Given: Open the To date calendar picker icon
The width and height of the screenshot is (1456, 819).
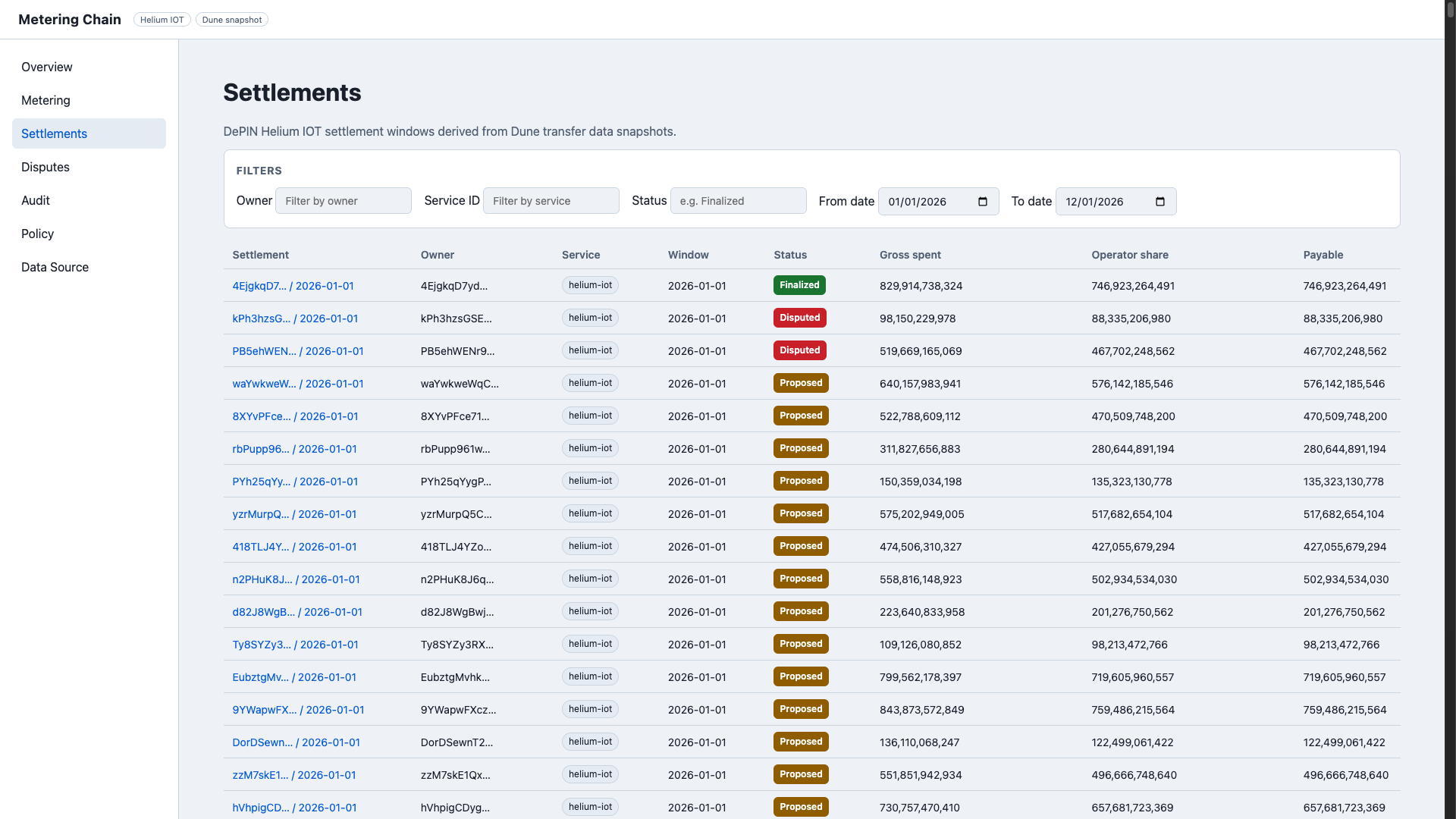Looking at the screenshot, I should [x=1160, y=202].
